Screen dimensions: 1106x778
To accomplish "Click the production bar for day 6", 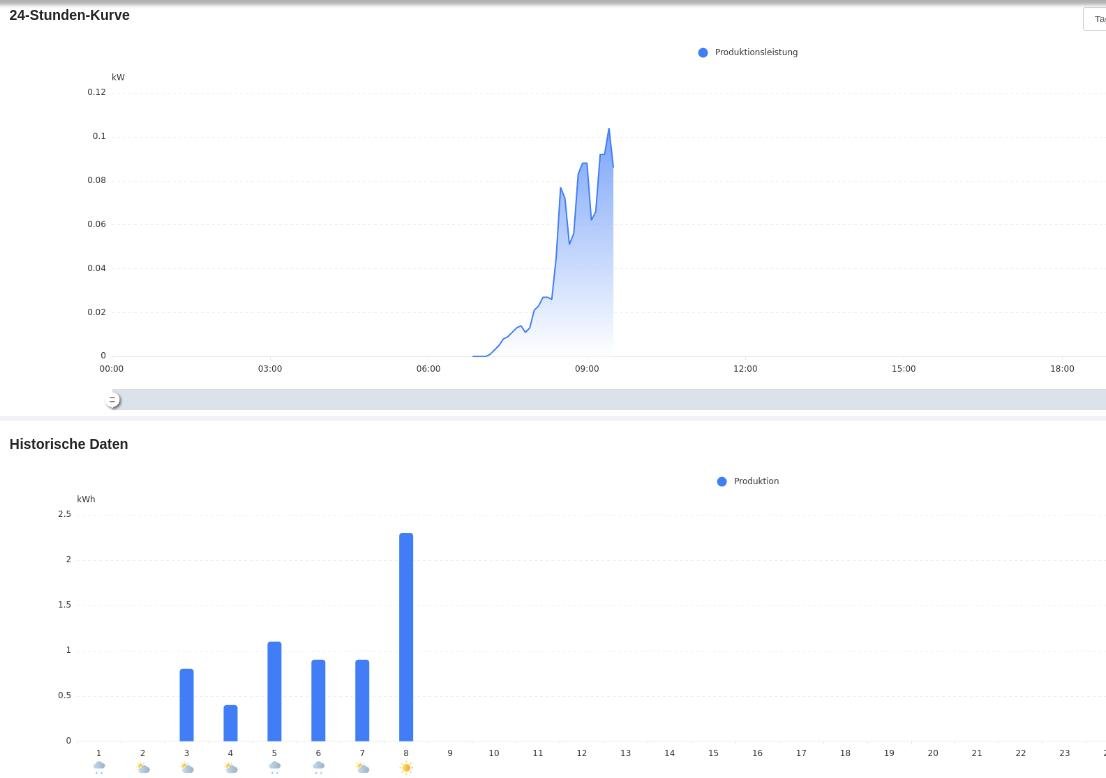I will tap(318, 700).
